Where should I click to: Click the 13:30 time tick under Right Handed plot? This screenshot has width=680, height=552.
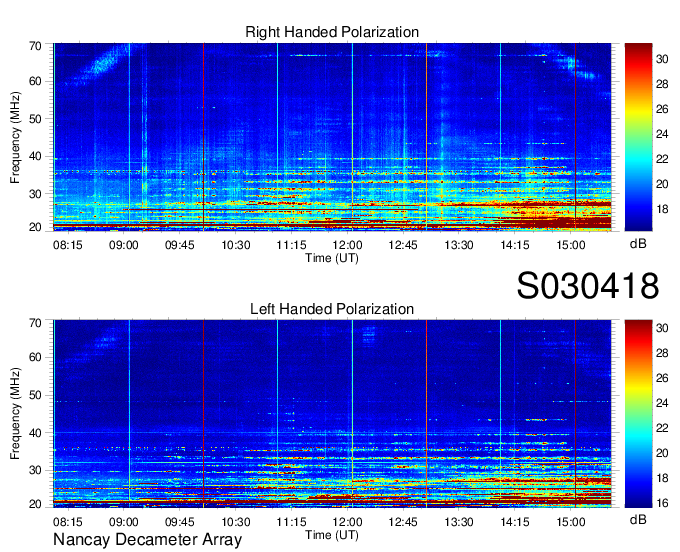459,245
